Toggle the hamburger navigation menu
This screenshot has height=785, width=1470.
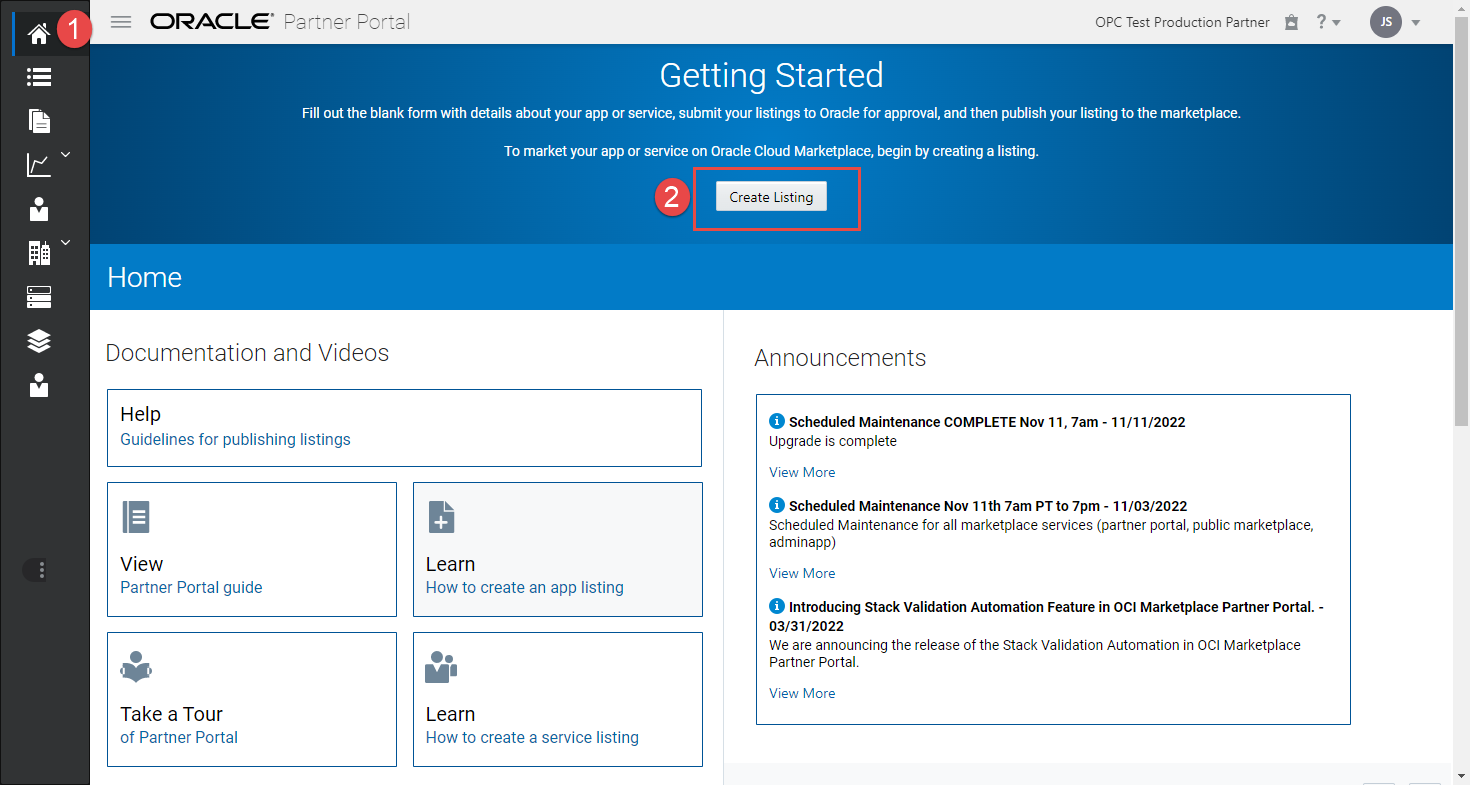point(121,22)
